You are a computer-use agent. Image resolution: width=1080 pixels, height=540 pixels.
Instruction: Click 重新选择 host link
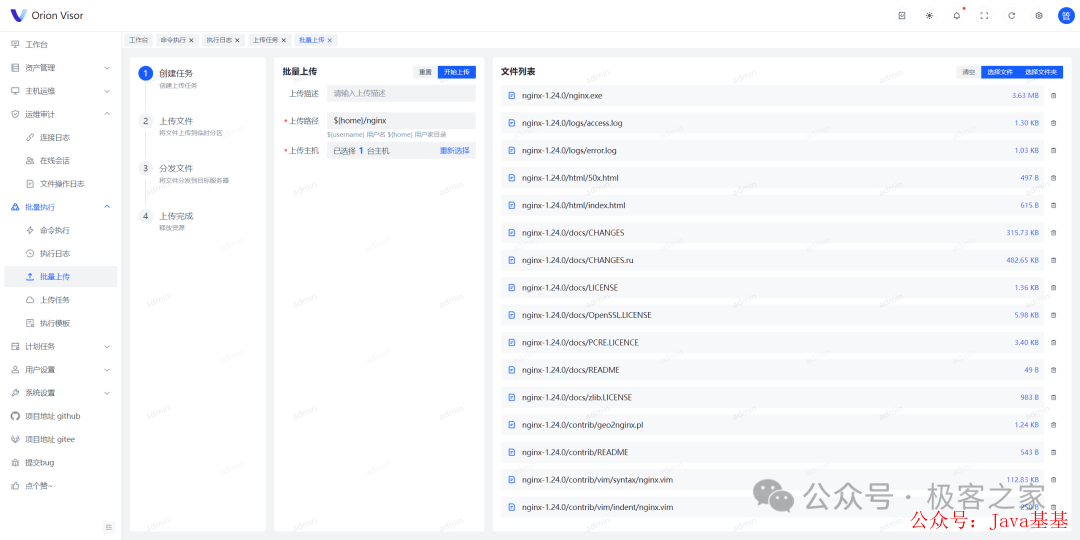[455, 151]
